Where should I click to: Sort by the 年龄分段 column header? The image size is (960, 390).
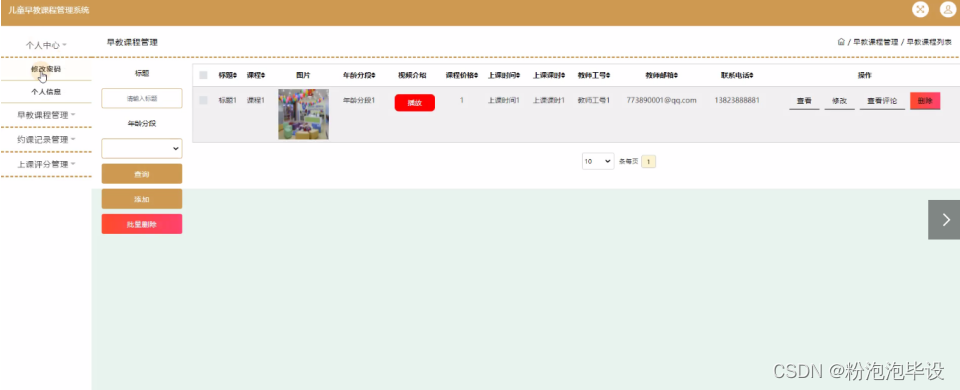359,75
